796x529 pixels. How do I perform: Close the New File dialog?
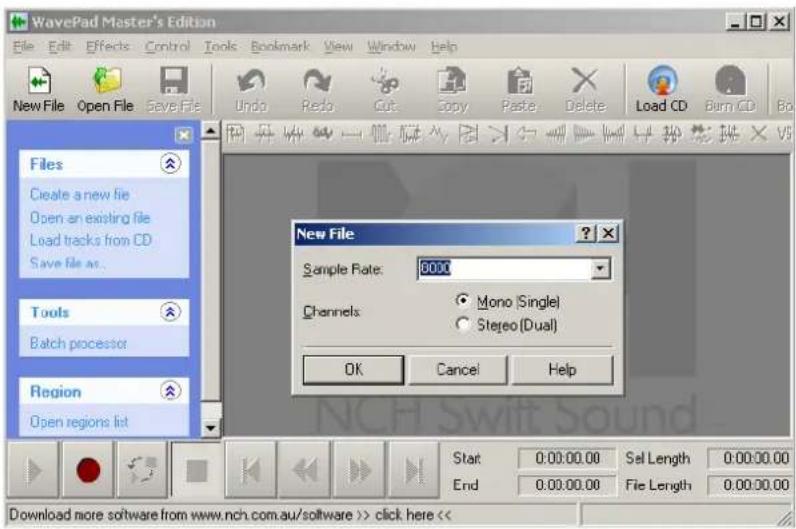click(608, 234)
